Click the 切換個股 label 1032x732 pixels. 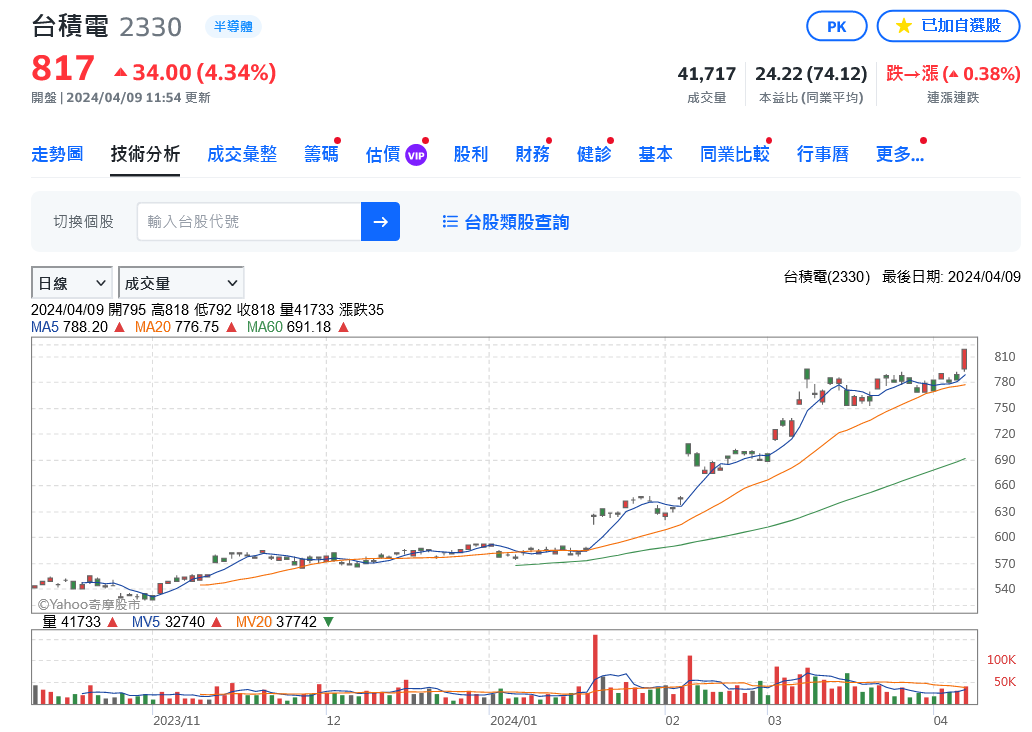tap(84, 222)
